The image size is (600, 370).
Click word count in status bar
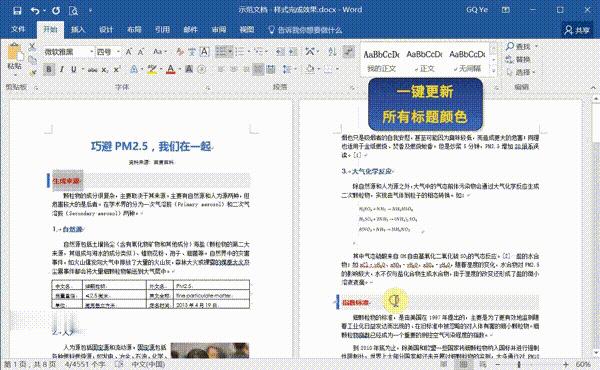pyautogui.click(x=85, y=364)
